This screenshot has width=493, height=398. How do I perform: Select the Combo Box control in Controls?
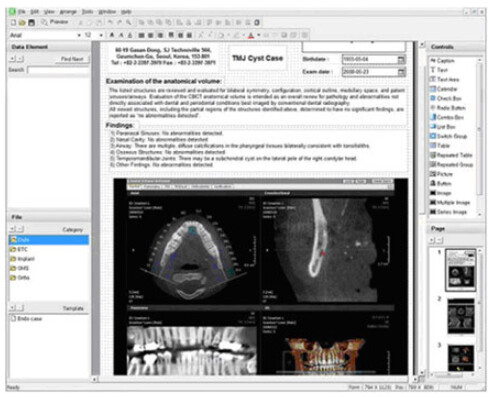[x=447, y=117]
